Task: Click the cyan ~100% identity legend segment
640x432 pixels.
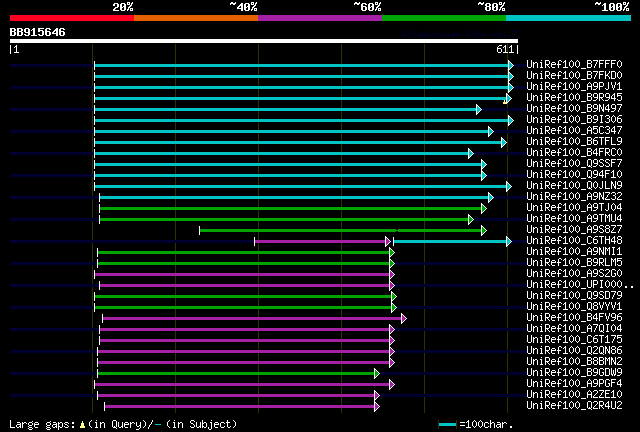Action: pyautogui.click(x=569, y=18)
